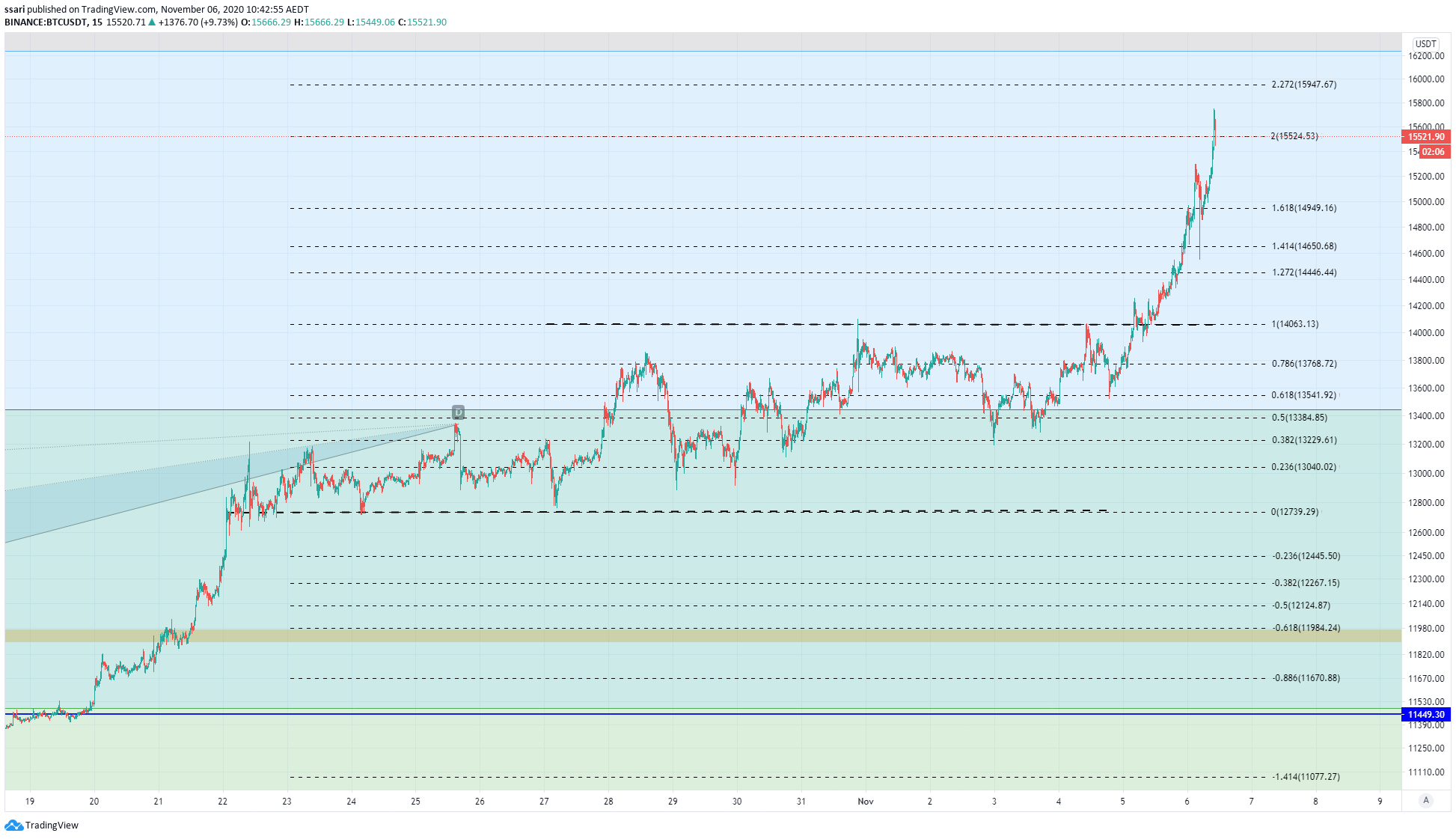The height and width of the screenshot is (839, 1456).
Task: Select Fibonacci label 2(15524.53)
Action: (x=1294, y=136)
